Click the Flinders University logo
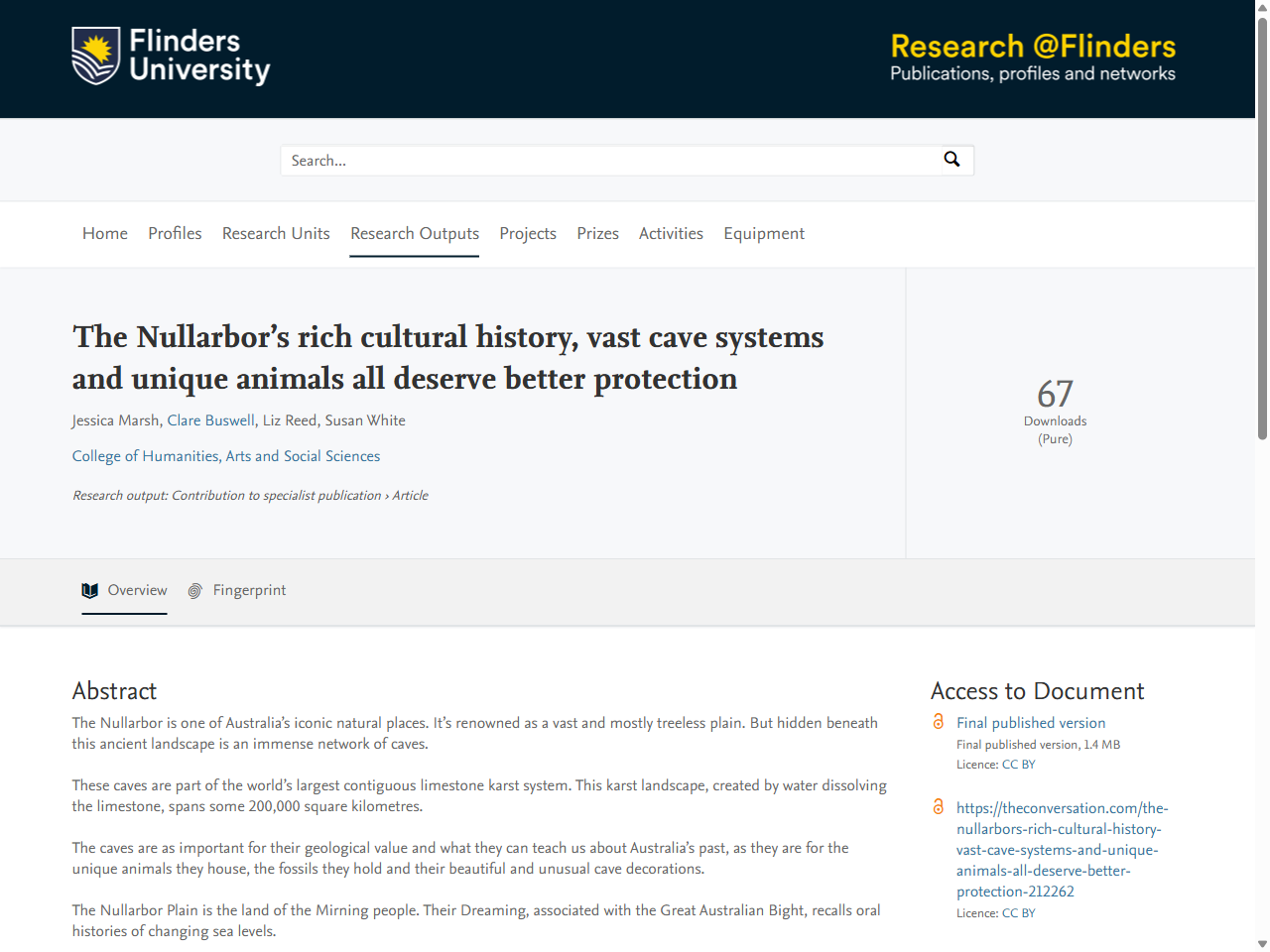Viewport: 1270px width, 952px height. [x=171, y=57]
